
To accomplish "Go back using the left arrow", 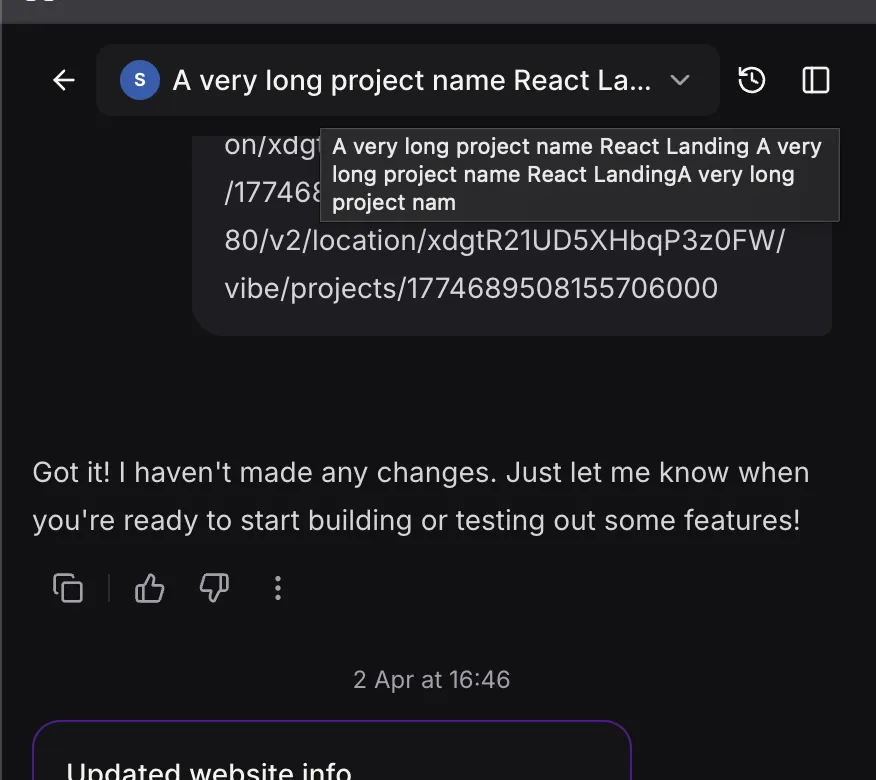I will [x=64, y=81].
